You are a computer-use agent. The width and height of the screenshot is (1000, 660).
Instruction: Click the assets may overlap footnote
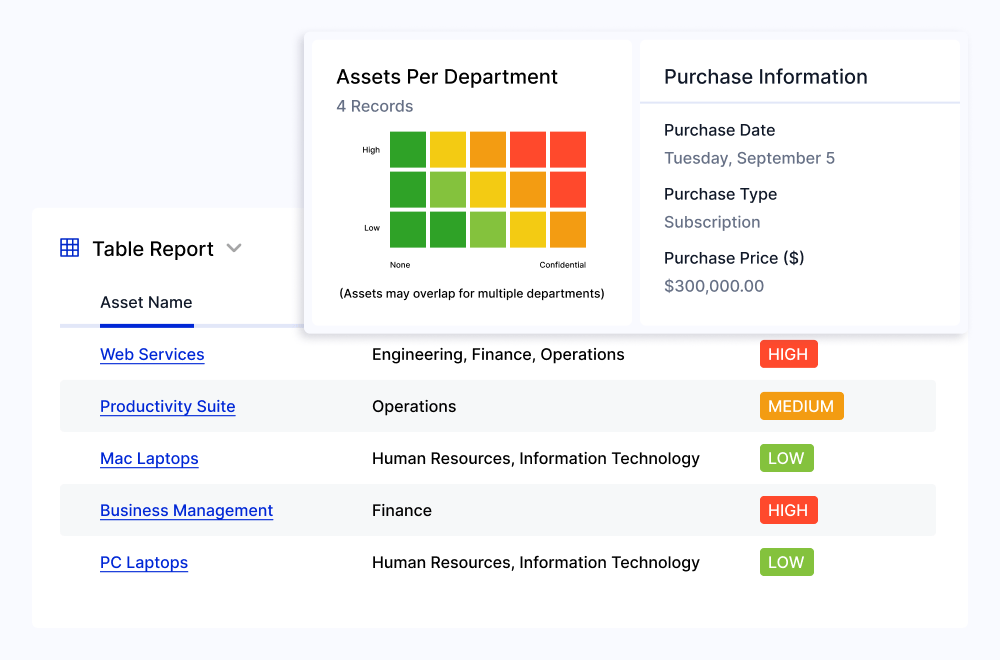click(472, 293)
